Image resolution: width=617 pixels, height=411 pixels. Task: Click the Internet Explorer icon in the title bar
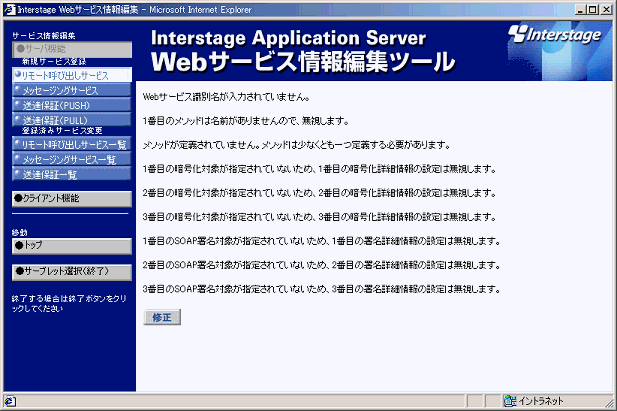10,10
